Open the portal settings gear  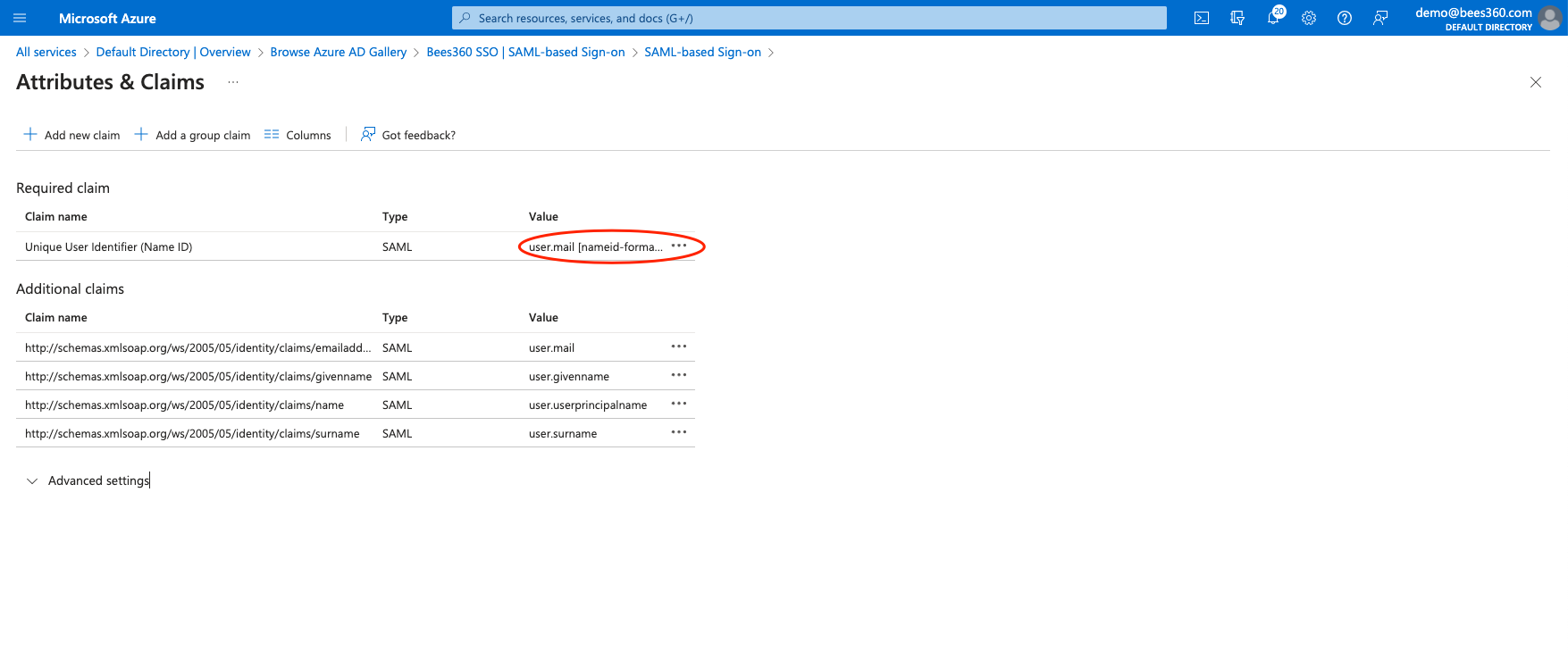(1309, 18)
